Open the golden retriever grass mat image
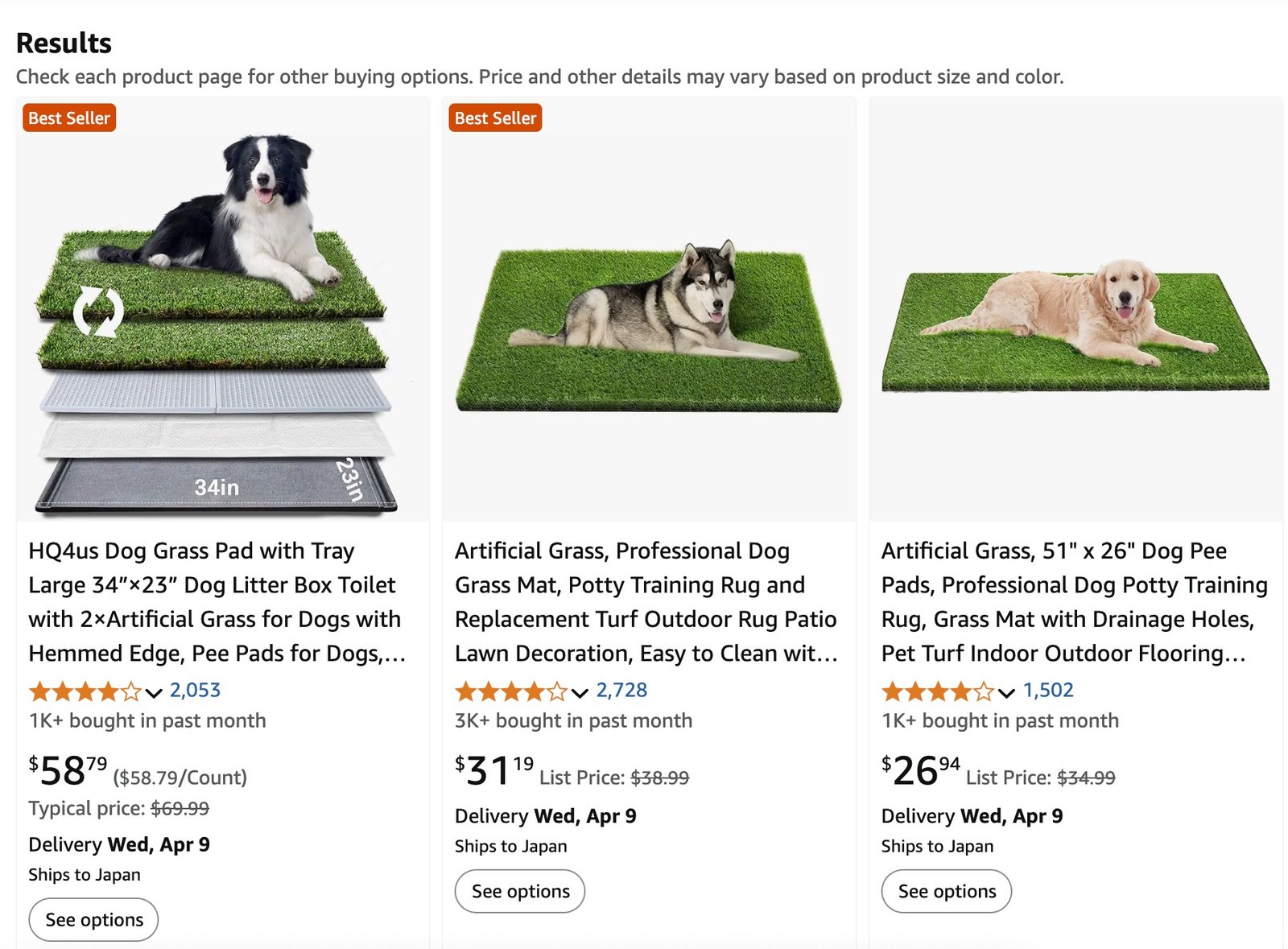The height and width of the screenshot is (949, 1288). point(1075,322)
